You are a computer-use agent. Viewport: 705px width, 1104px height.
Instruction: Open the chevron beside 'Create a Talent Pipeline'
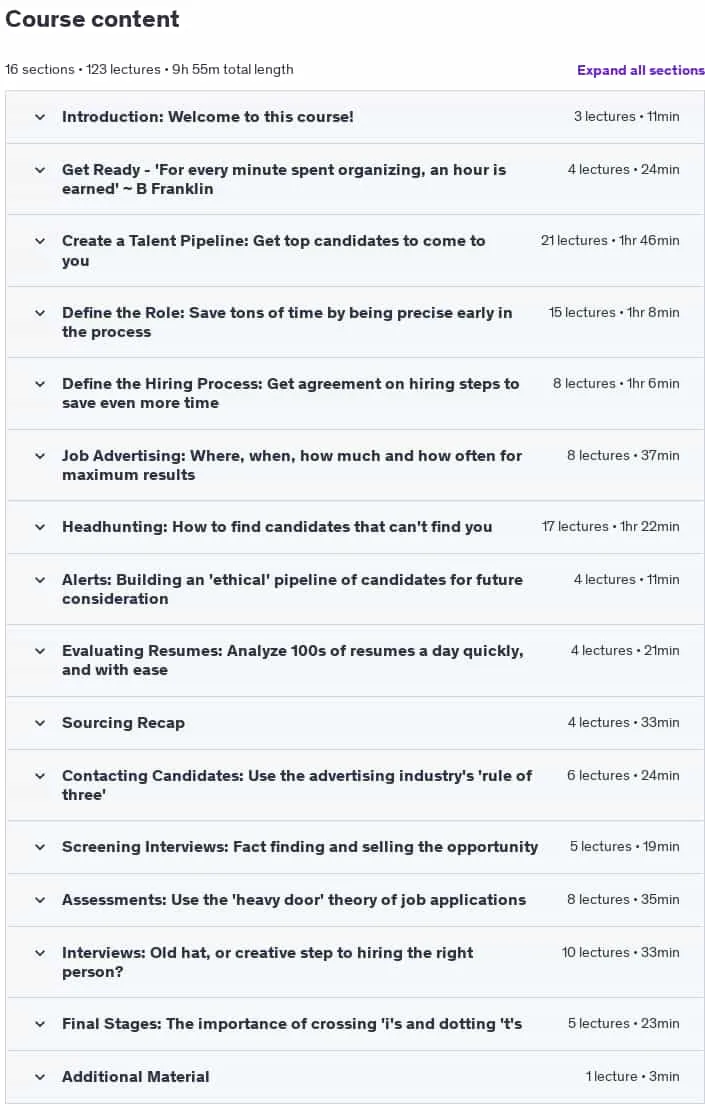click(x=40, y=241)
